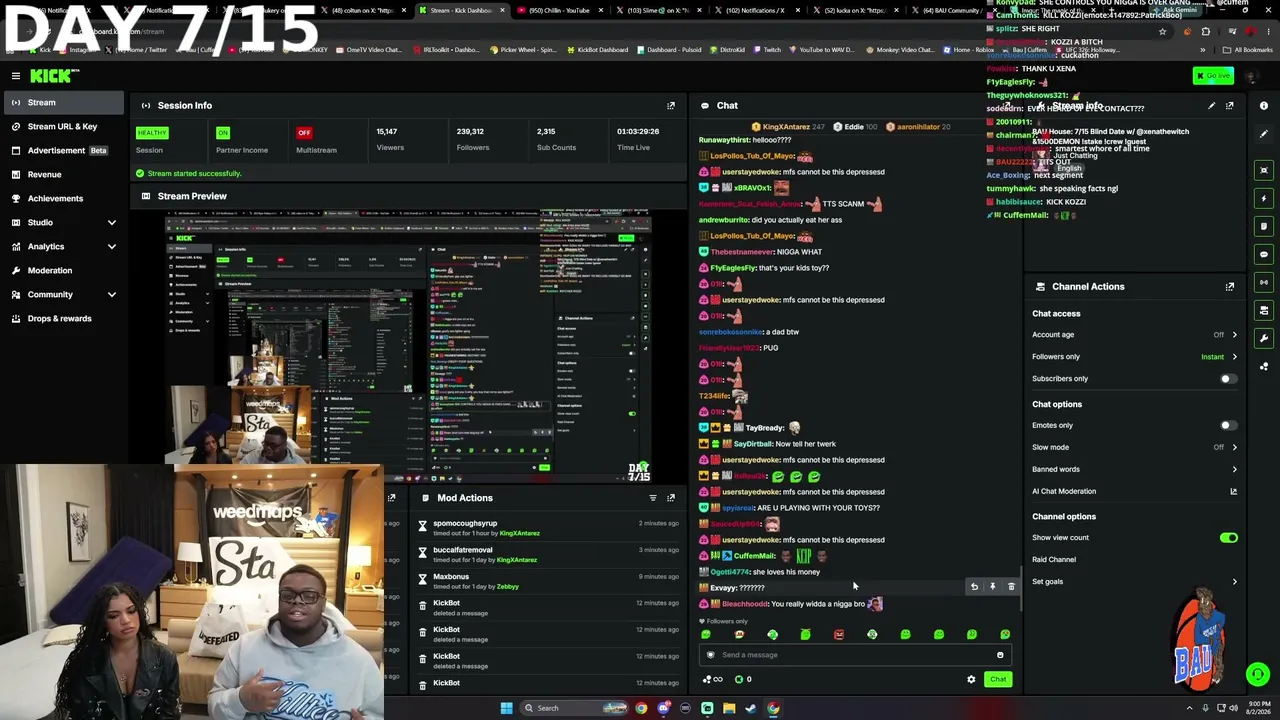Open Moderation in sidebar

pyautogui.click(x=64, y=270)
